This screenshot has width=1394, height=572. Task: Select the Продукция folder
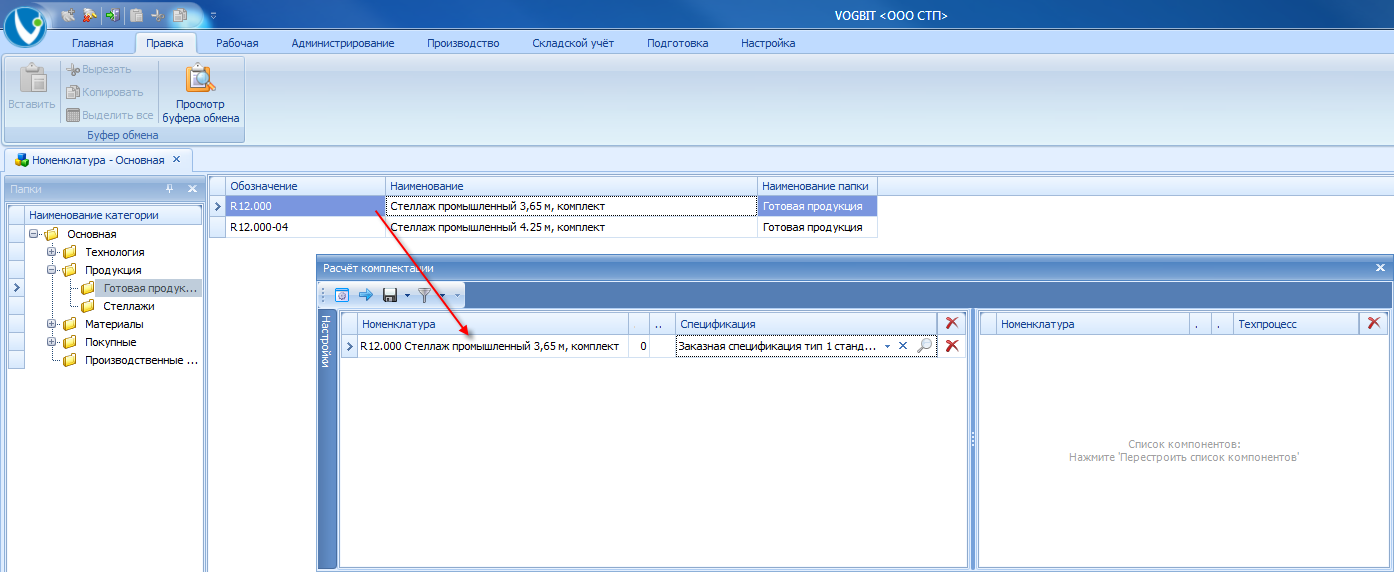coord(113,270)
